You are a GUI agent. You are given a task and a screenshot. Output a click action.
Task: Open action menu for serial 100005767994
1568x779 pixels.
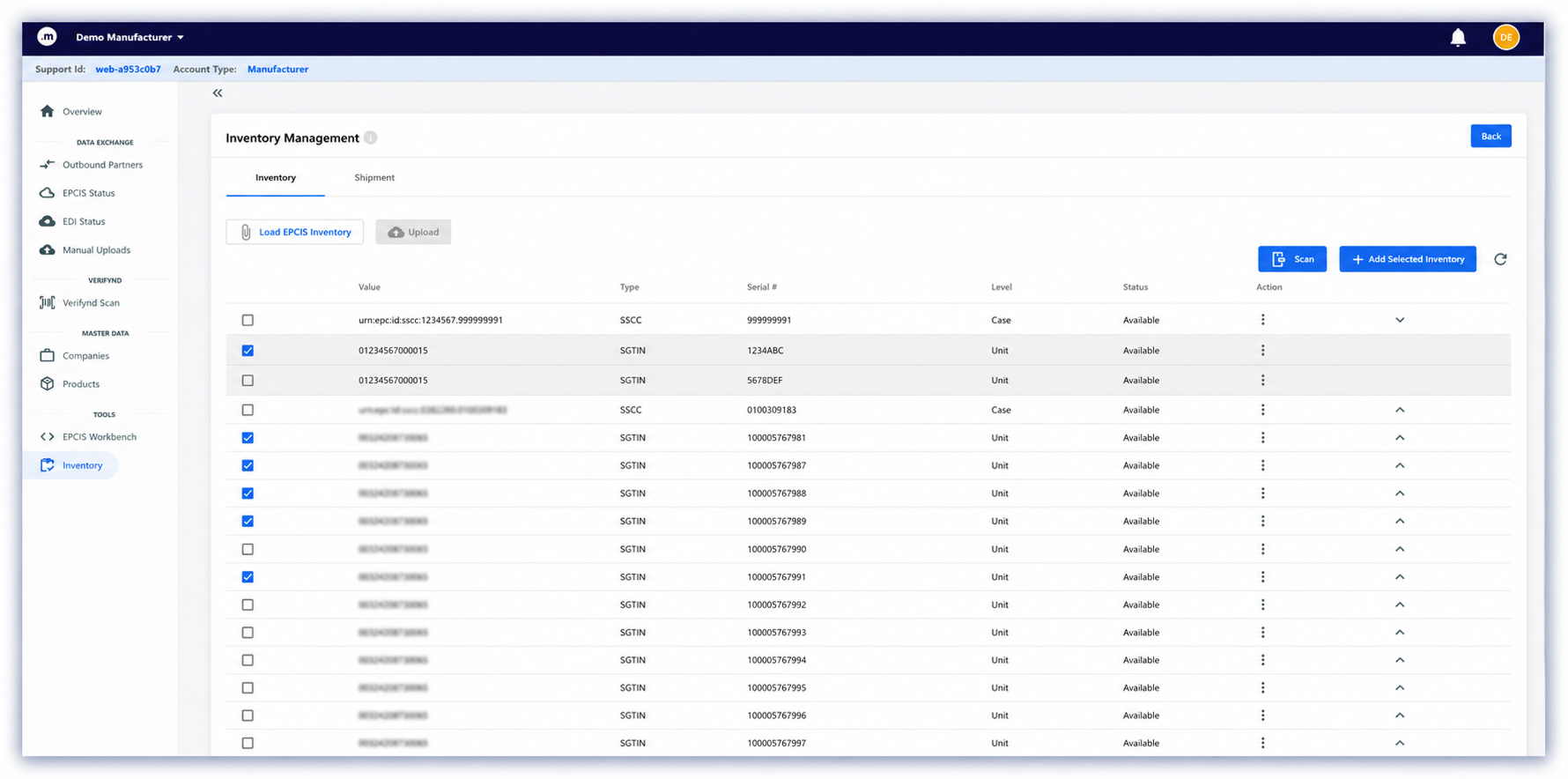(x=1262, y=660)
